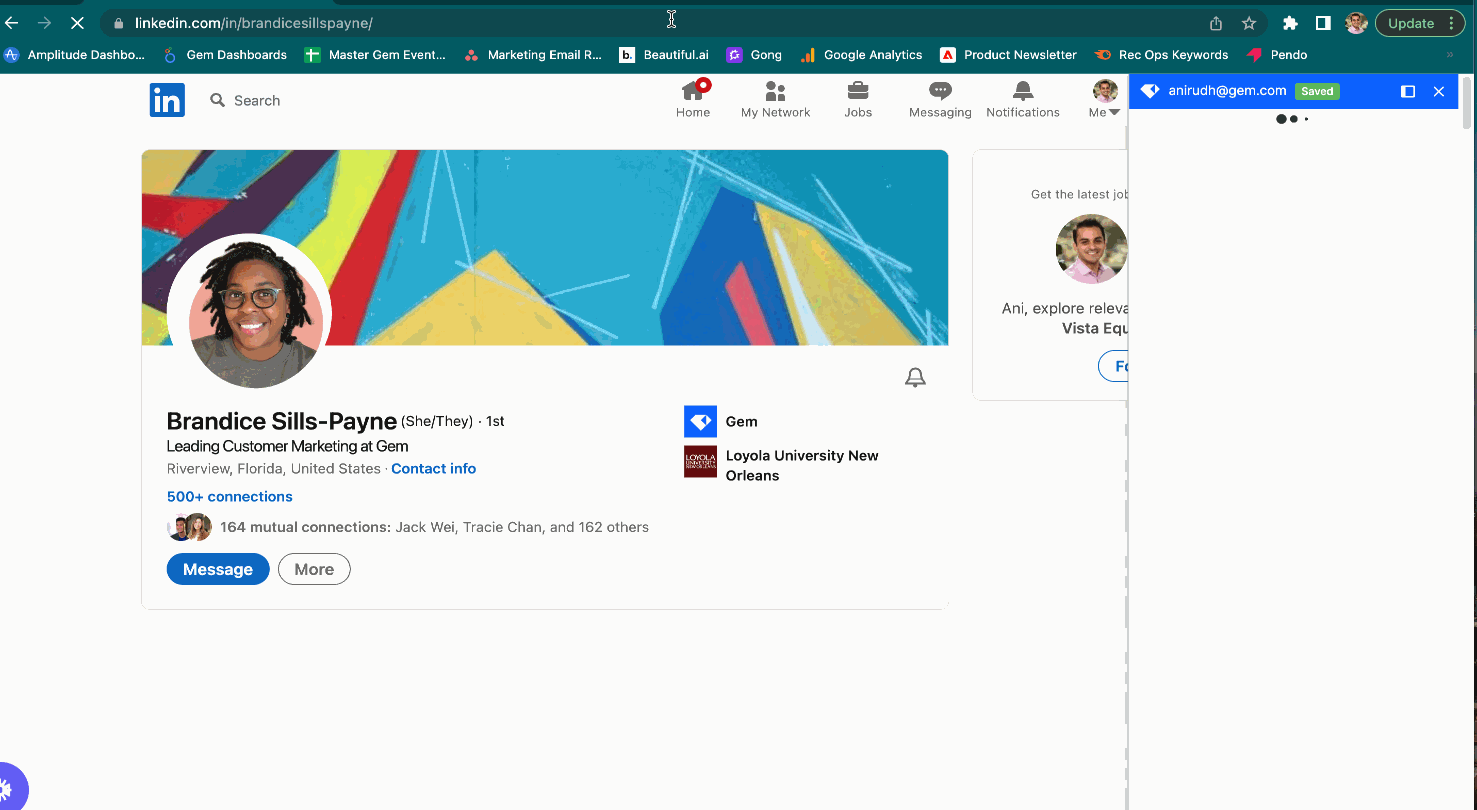Click the Message button

(x=218, y=569)
